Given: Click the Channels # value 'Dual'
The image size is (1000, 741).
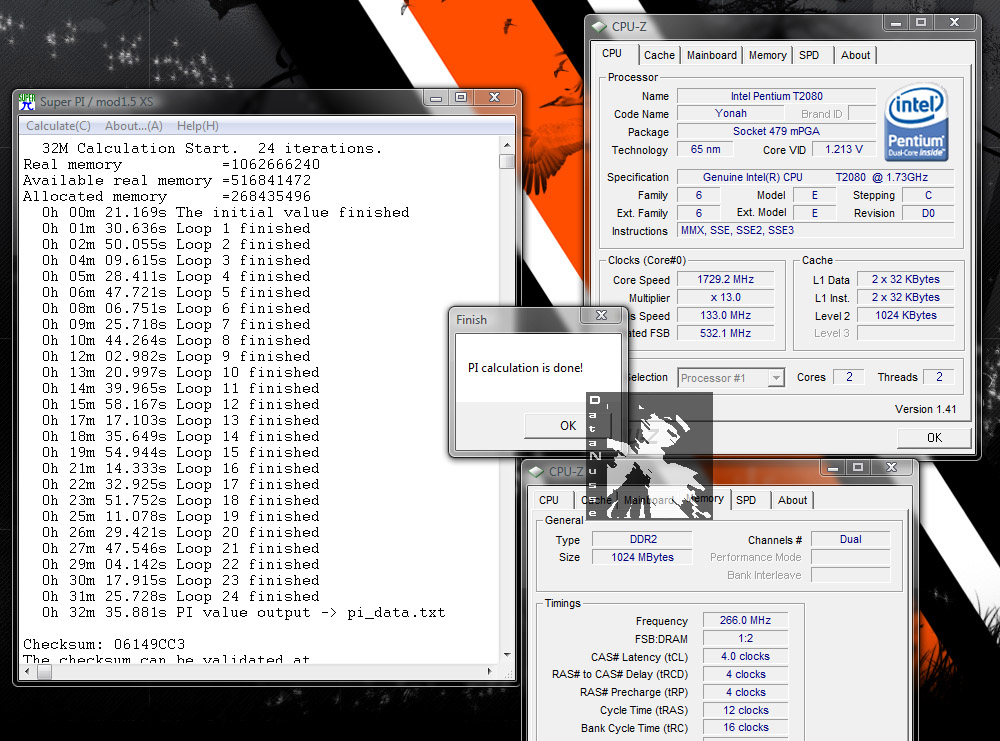Looking at the screenshot, I should point(850,539).
